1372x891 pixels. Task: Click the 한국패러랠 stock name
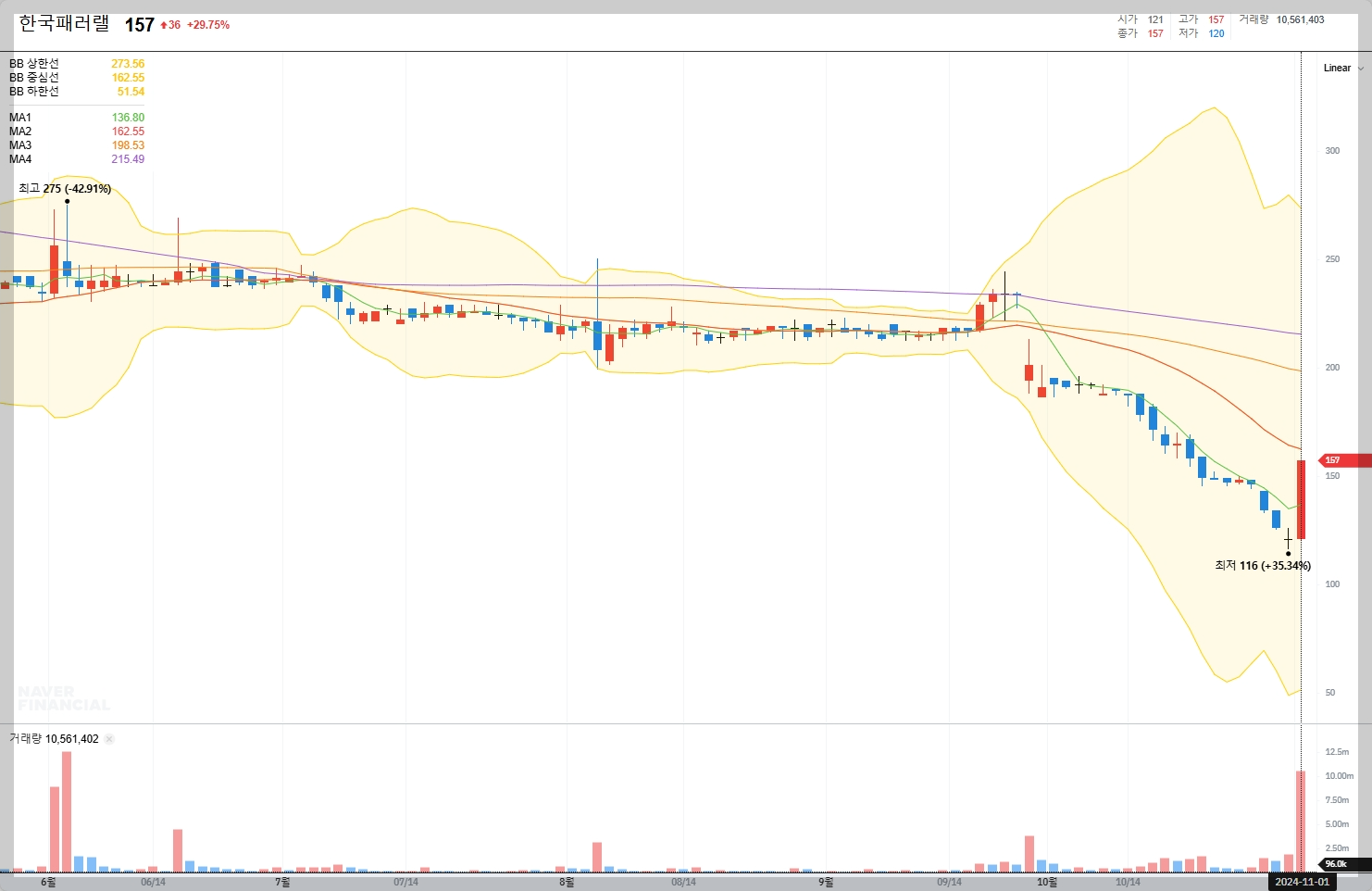(x=64, y=24)
